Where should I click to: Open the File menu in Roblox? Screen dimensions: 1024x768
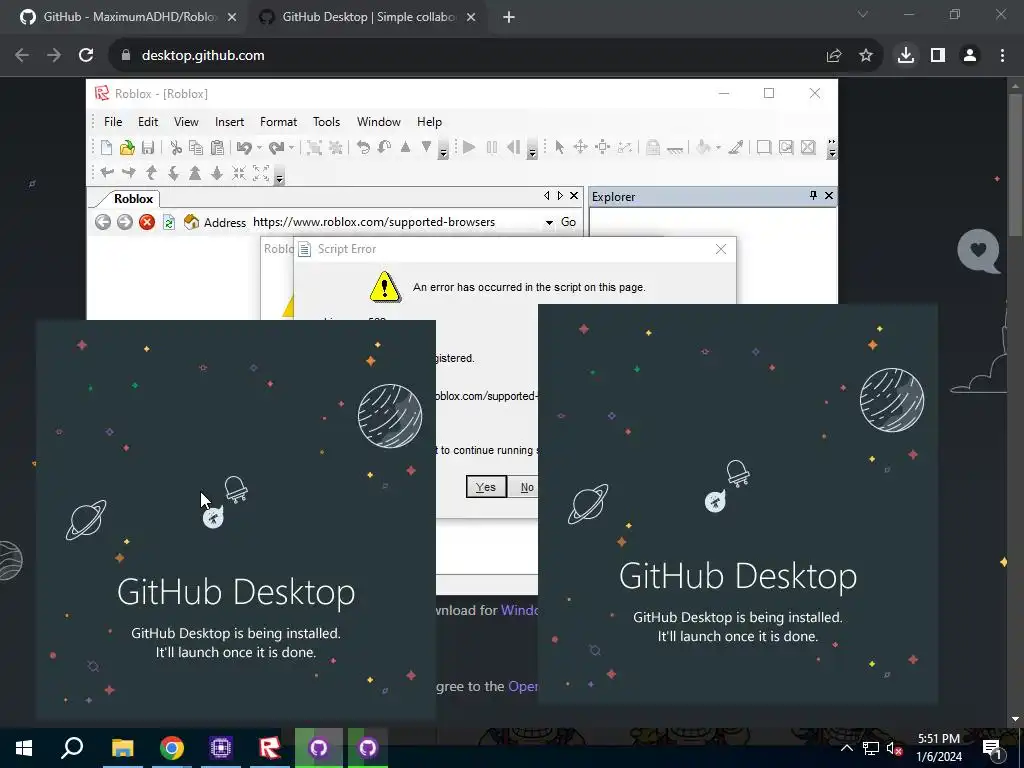click(x=113, y=122)
